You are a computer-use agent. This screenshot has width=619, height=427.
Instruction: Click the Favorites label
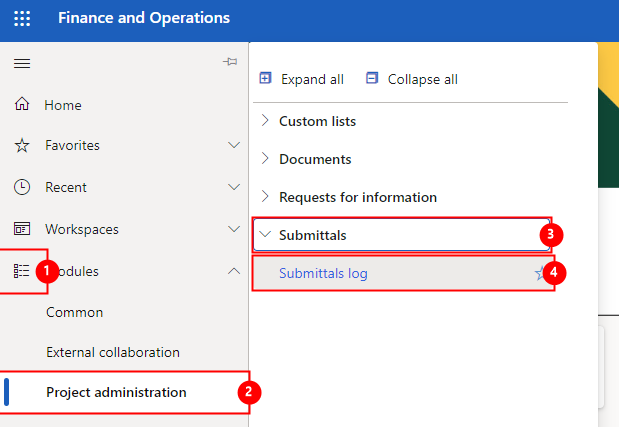(x=72, y=145)
